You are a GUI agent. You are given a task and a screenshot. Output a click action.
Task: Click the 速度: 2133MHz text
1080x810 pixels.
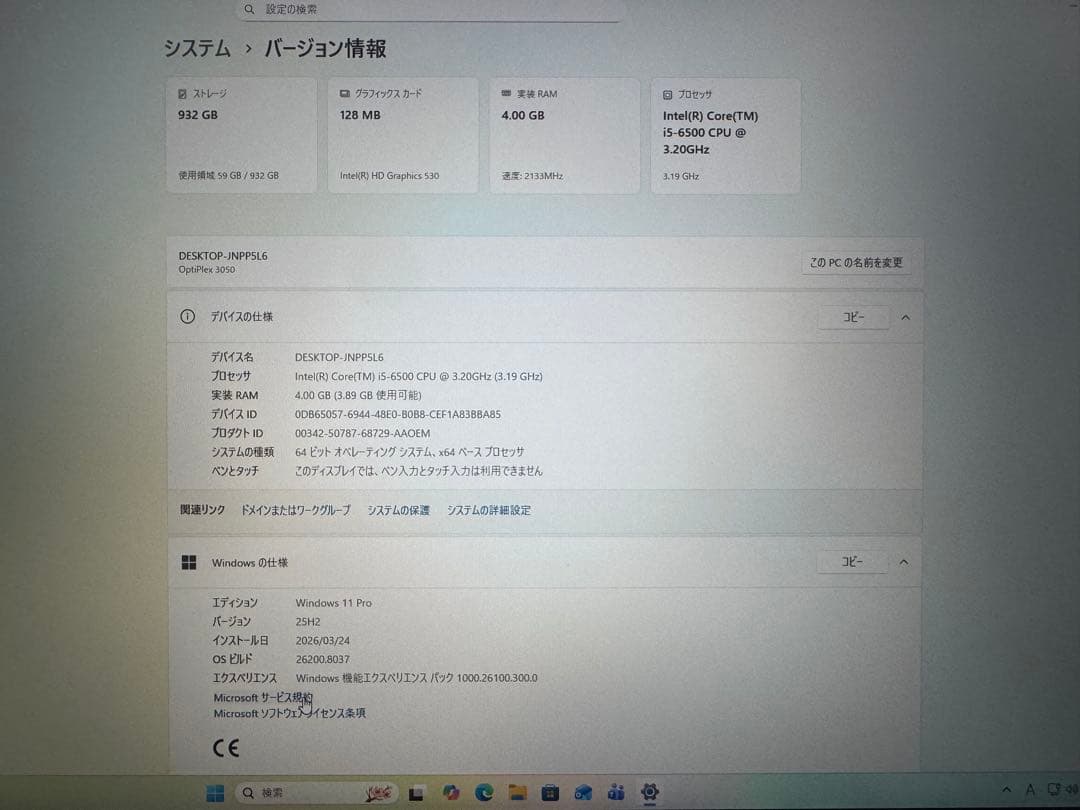(x=532, y=176)
